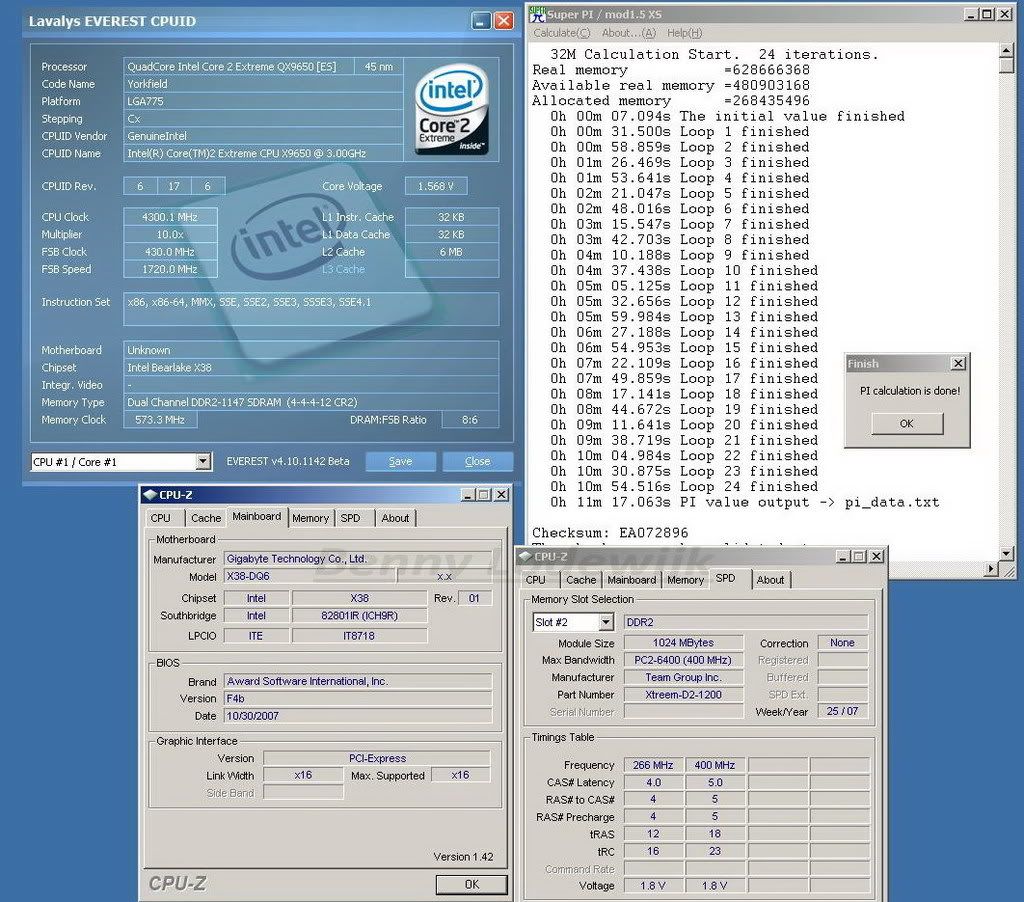Click OK in CPU-Z mainboard window
The image size is (1024, 902).
pos(472,884)
